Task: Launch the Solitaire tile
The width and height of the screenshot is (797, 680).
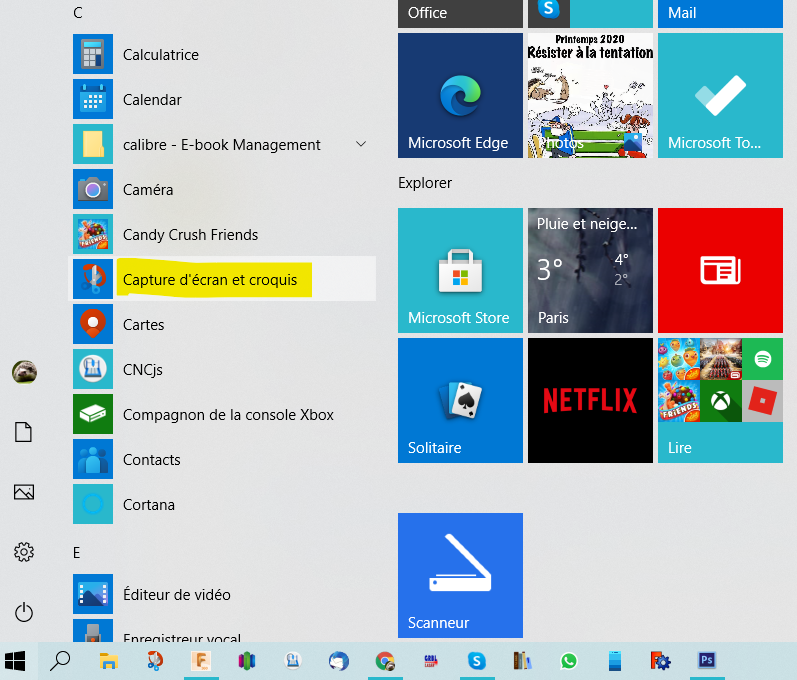Action: pos(460,400)
